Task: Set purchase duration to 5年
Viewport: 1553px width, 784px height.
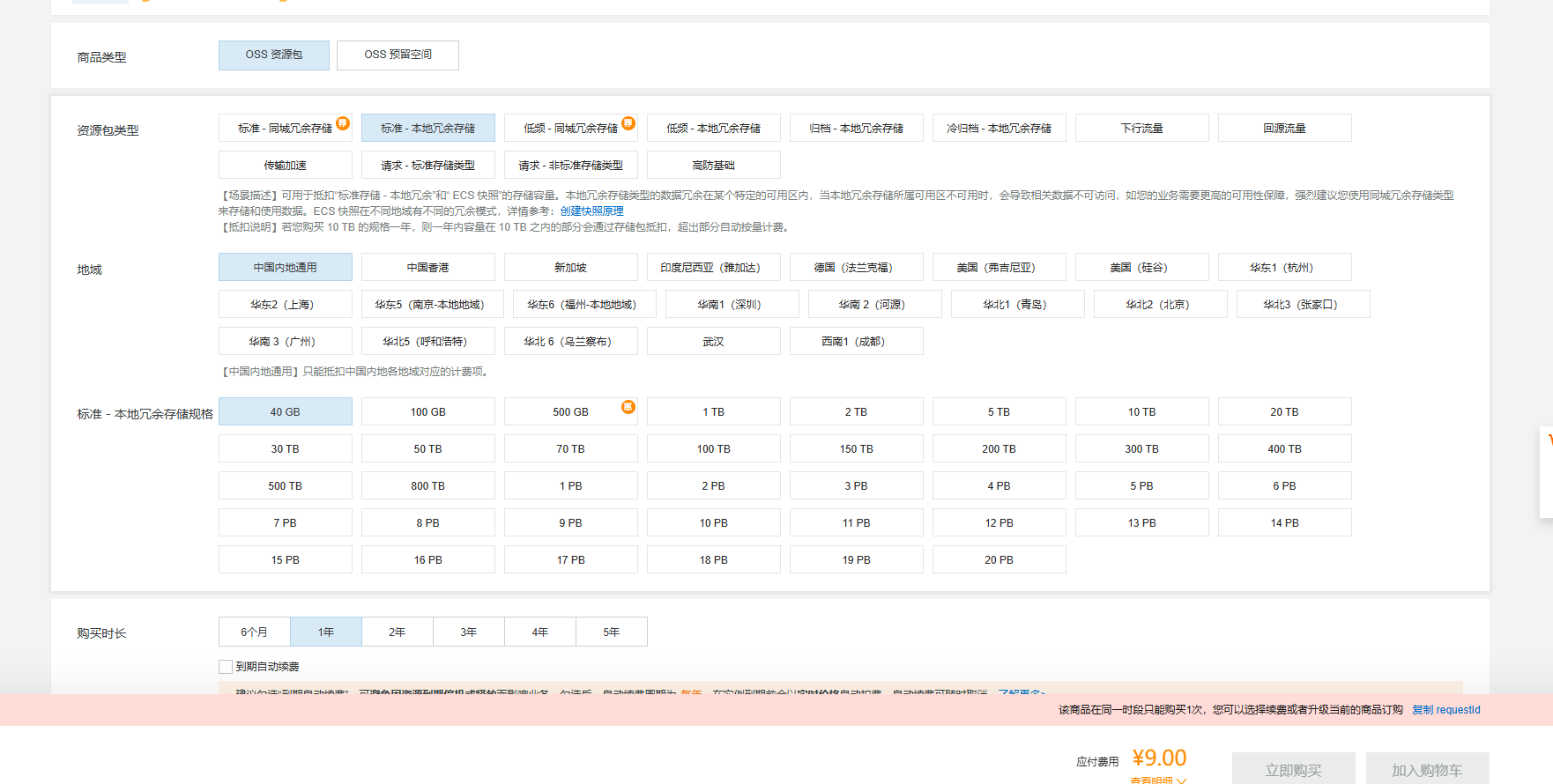Action: (612, 632)
